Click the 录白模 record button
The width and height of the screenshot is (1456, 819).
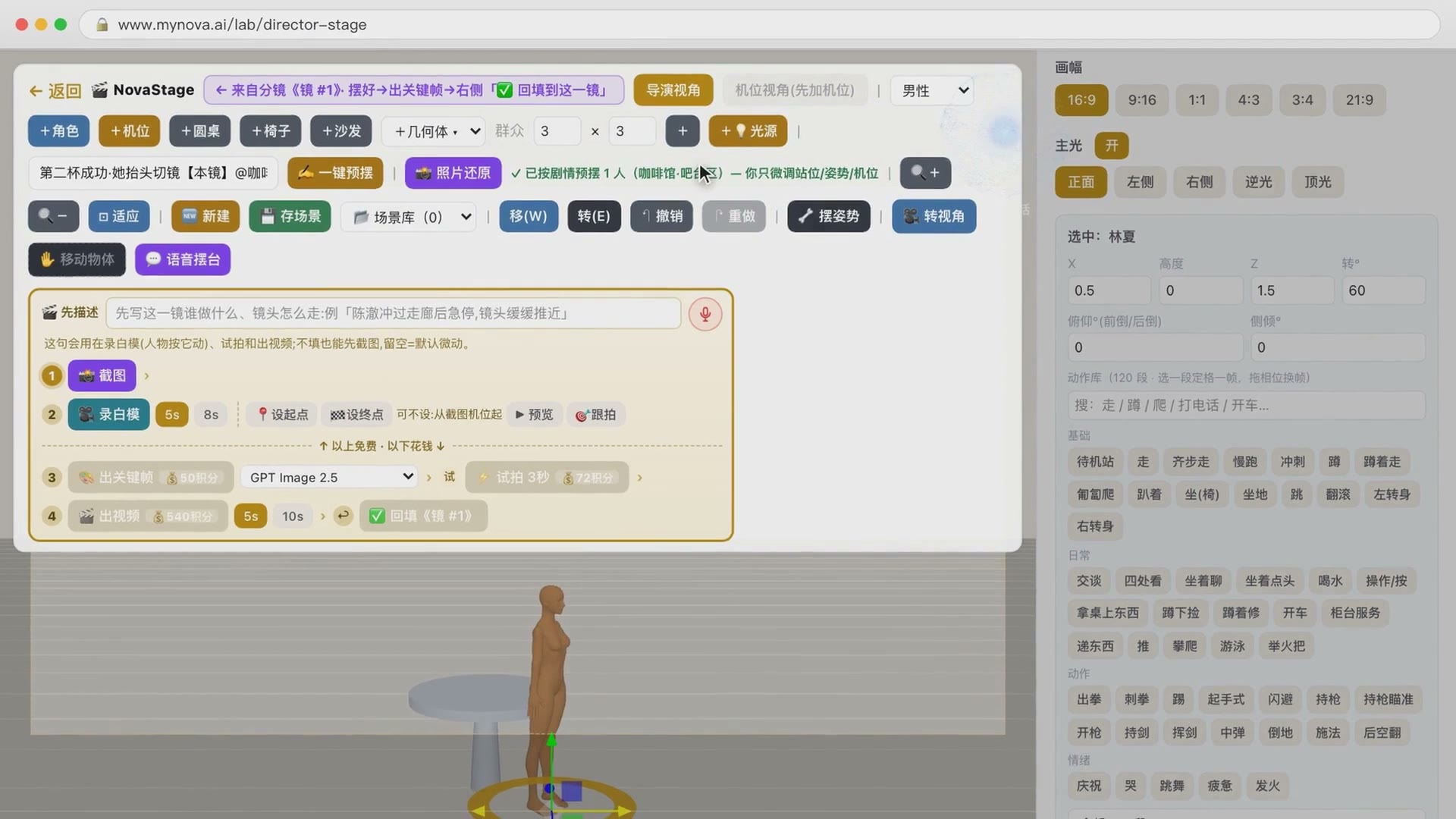(108, 415)
